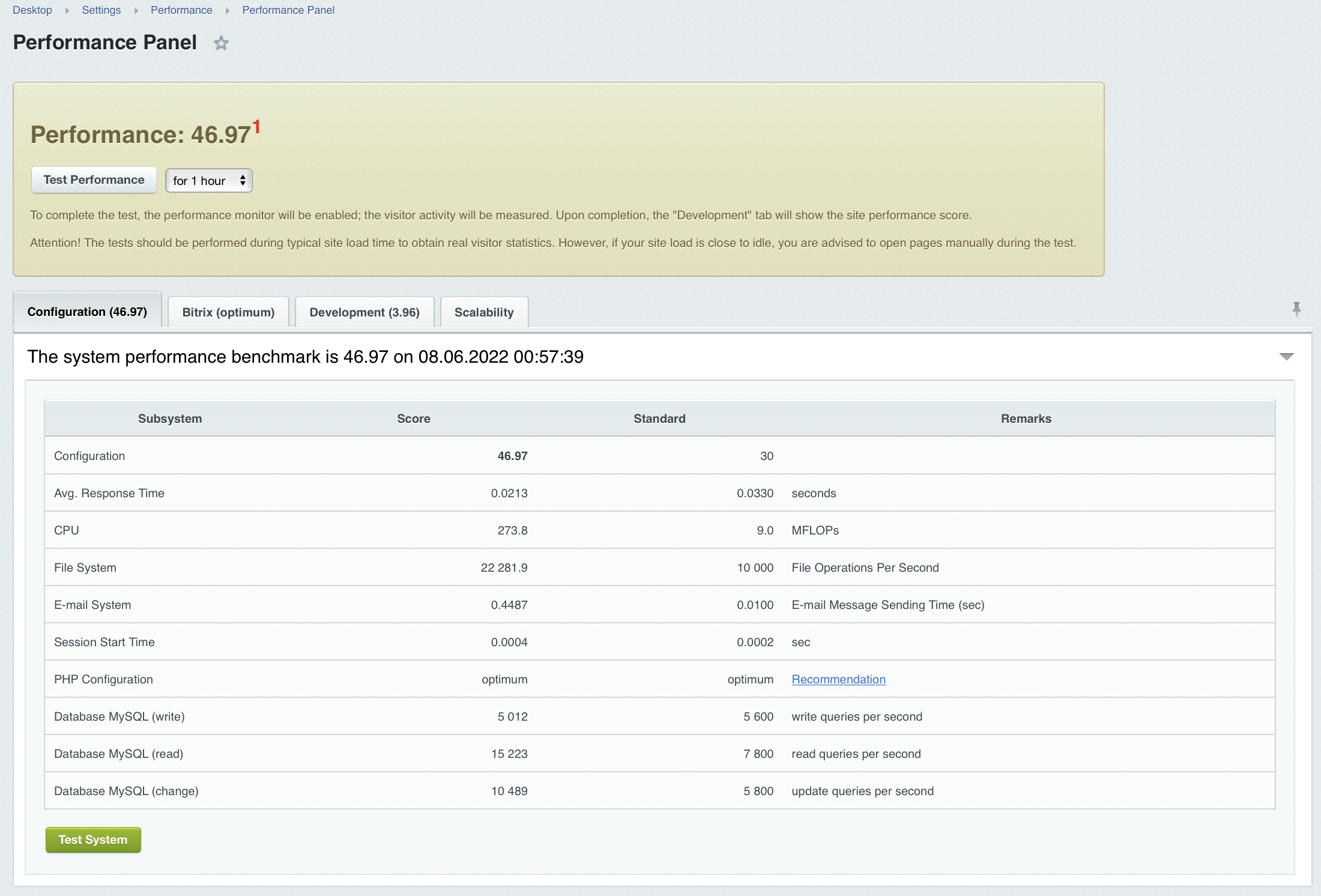Switch to the Bitrix (optimum) tab
Screen dimensions: 1321x896
point(228,312)
